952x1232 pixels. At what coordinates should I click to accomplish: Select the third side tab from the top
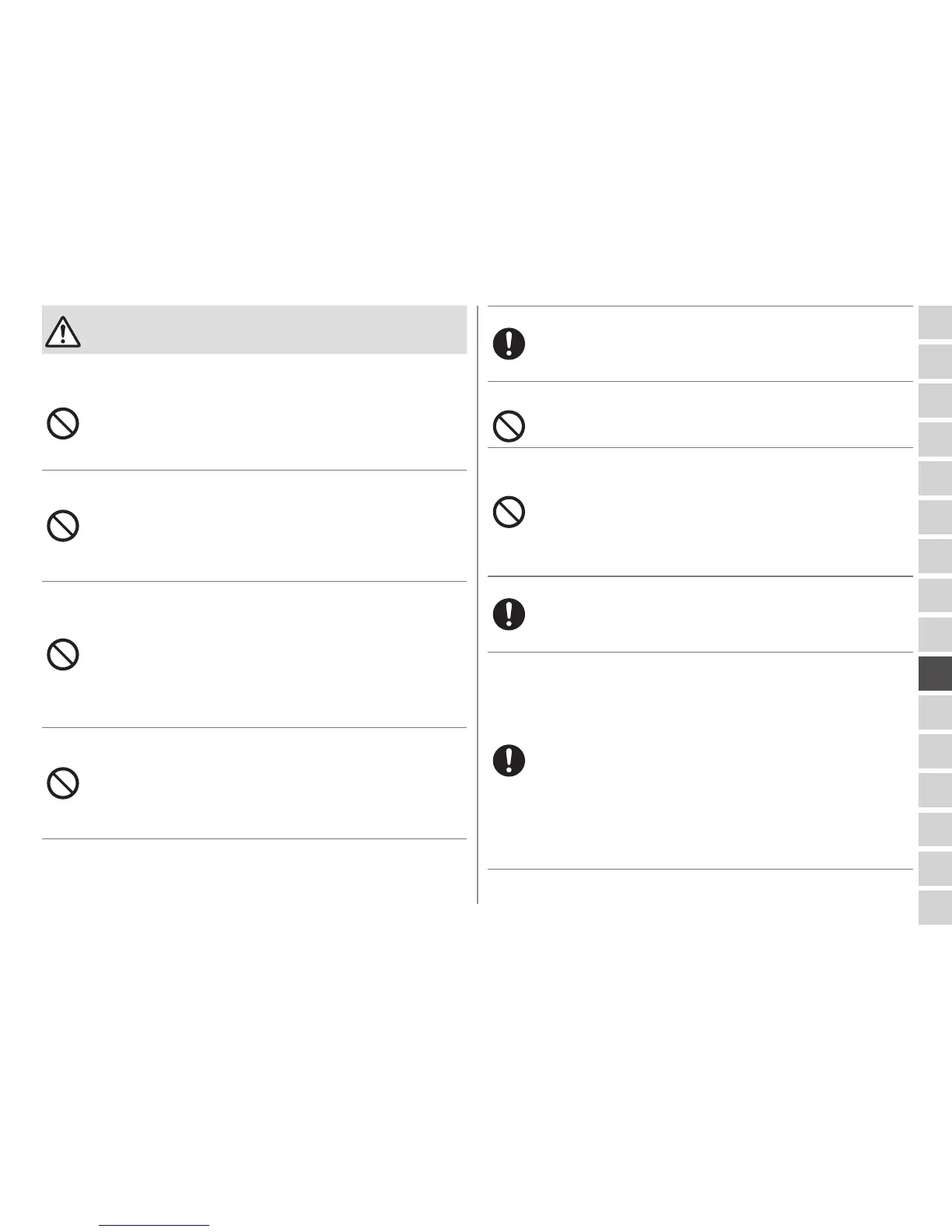click(x=935, y=401)
